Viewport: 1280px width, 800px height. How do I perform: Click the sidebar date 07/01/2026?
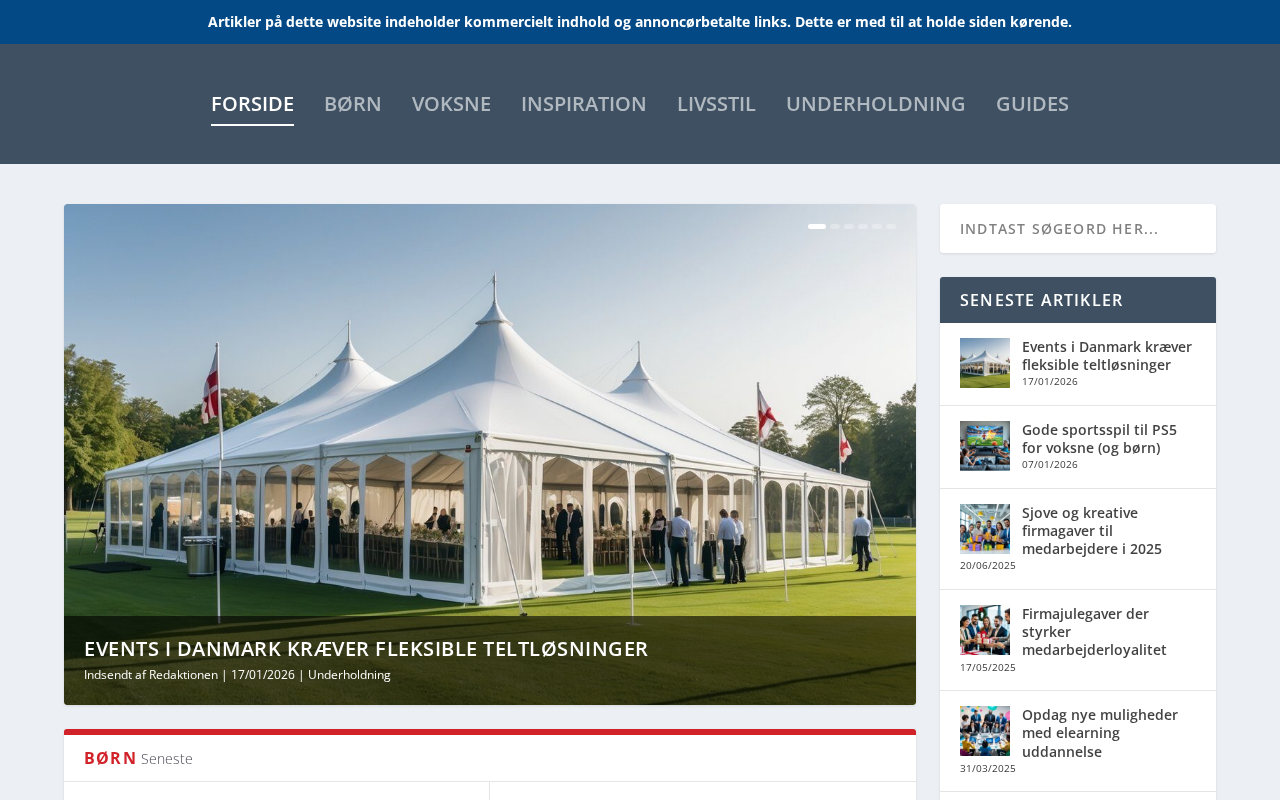point(1050,464)
